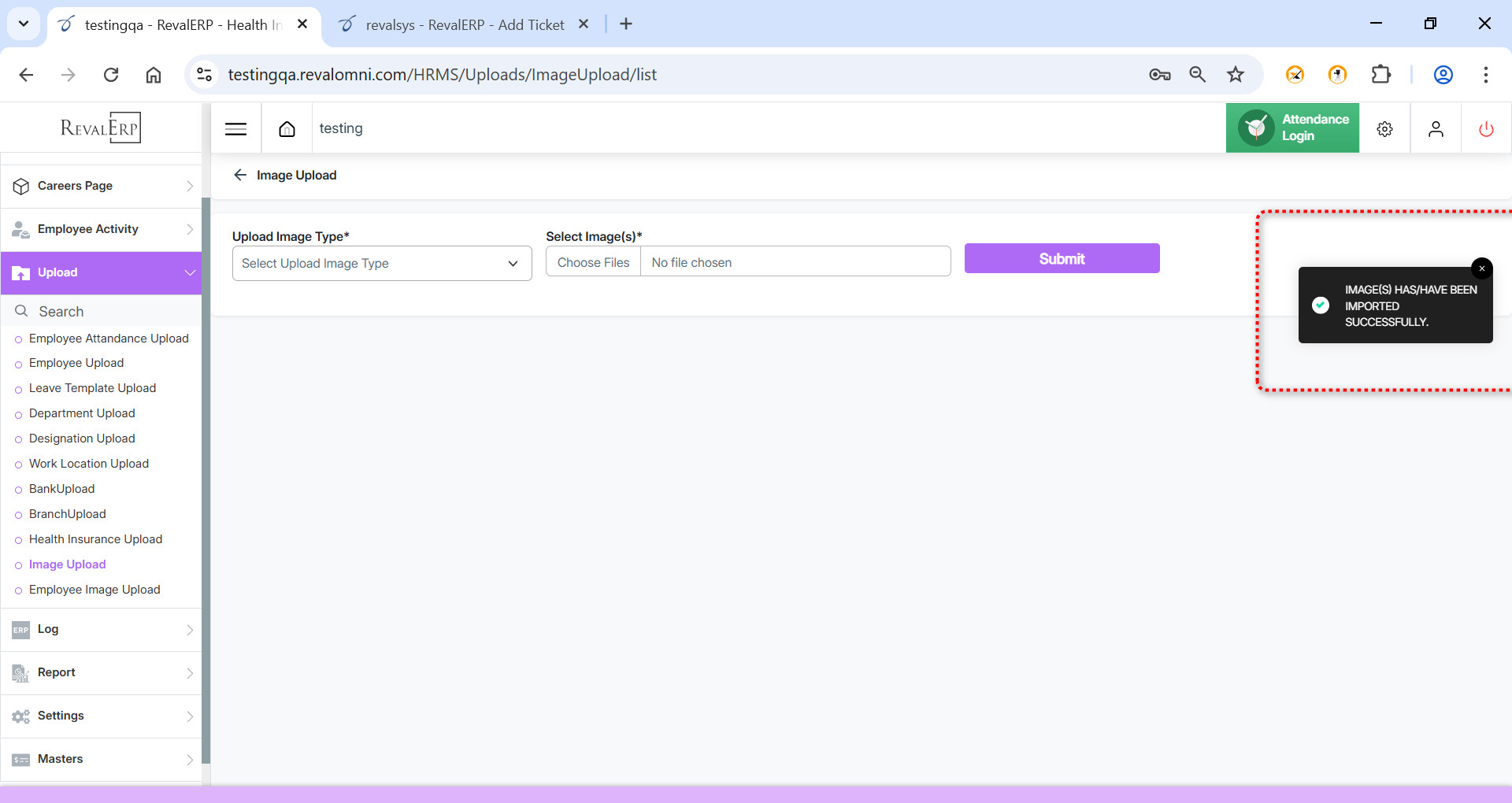The height and width of the screenshot is (803, 1512).
Task: Open the browser extensions puzzle icon
Action: [x=1380, y=75]
